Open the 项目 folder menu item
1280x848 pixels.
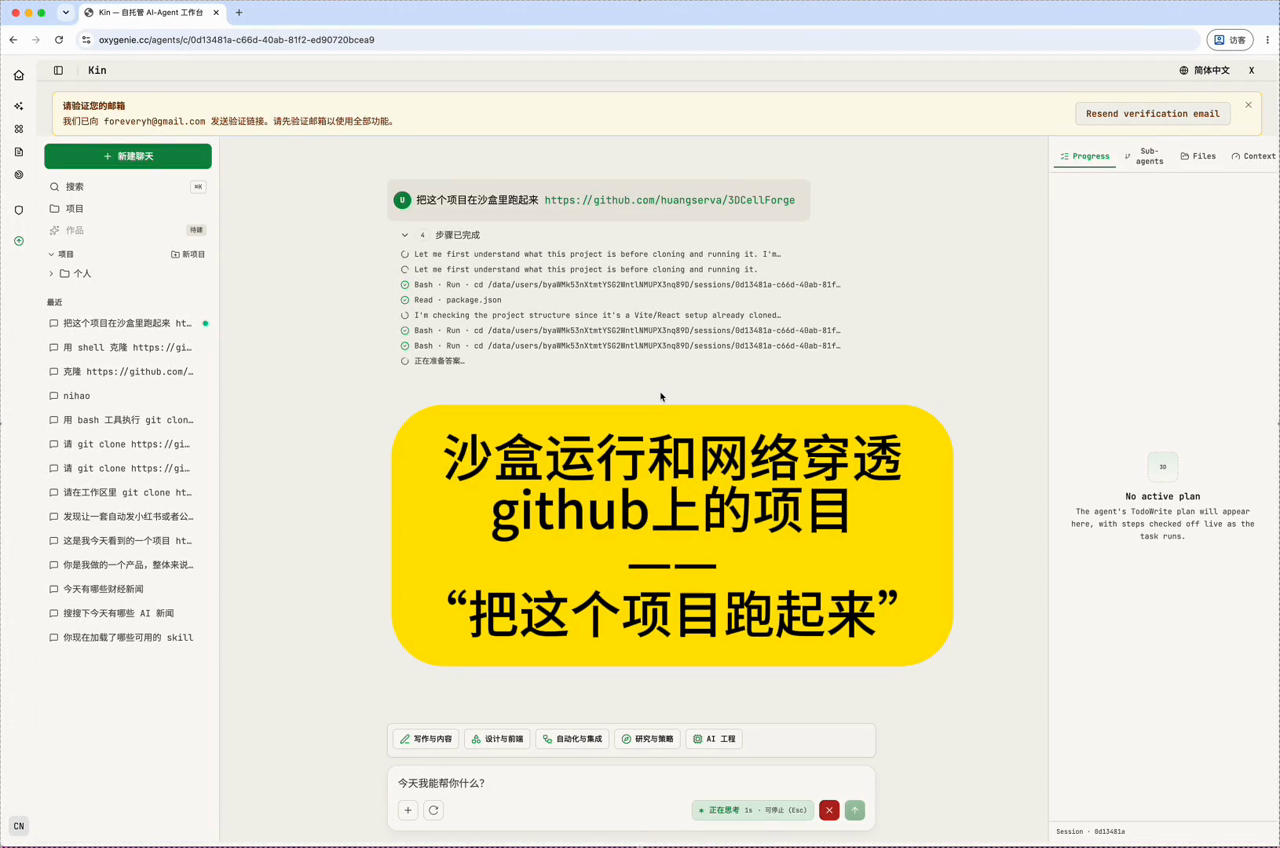pyautogui.click(x=128, y=209)
